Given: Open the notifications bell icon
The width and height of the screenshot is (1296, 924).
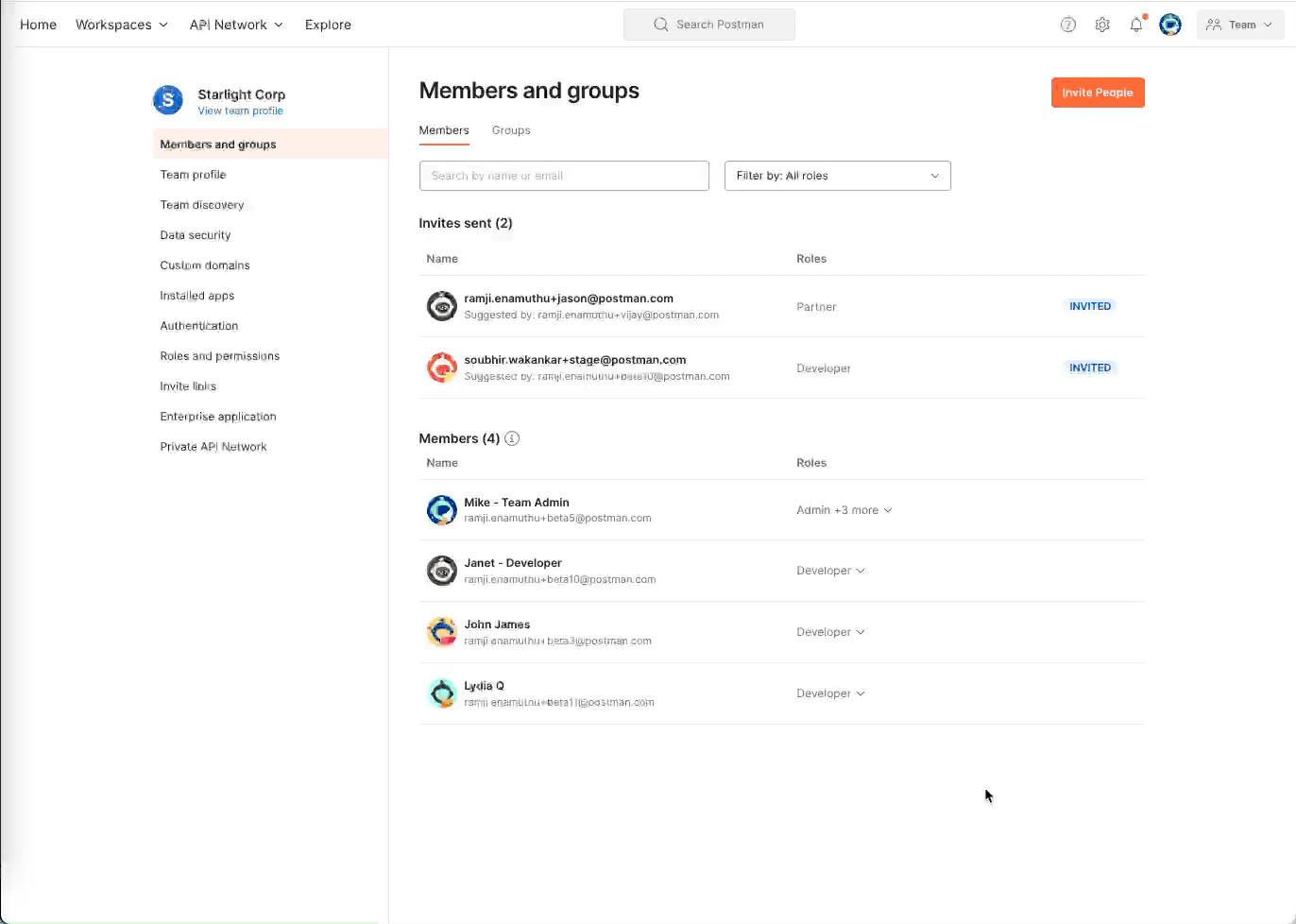Looking at the screenshot, I should pos(1136,25).
